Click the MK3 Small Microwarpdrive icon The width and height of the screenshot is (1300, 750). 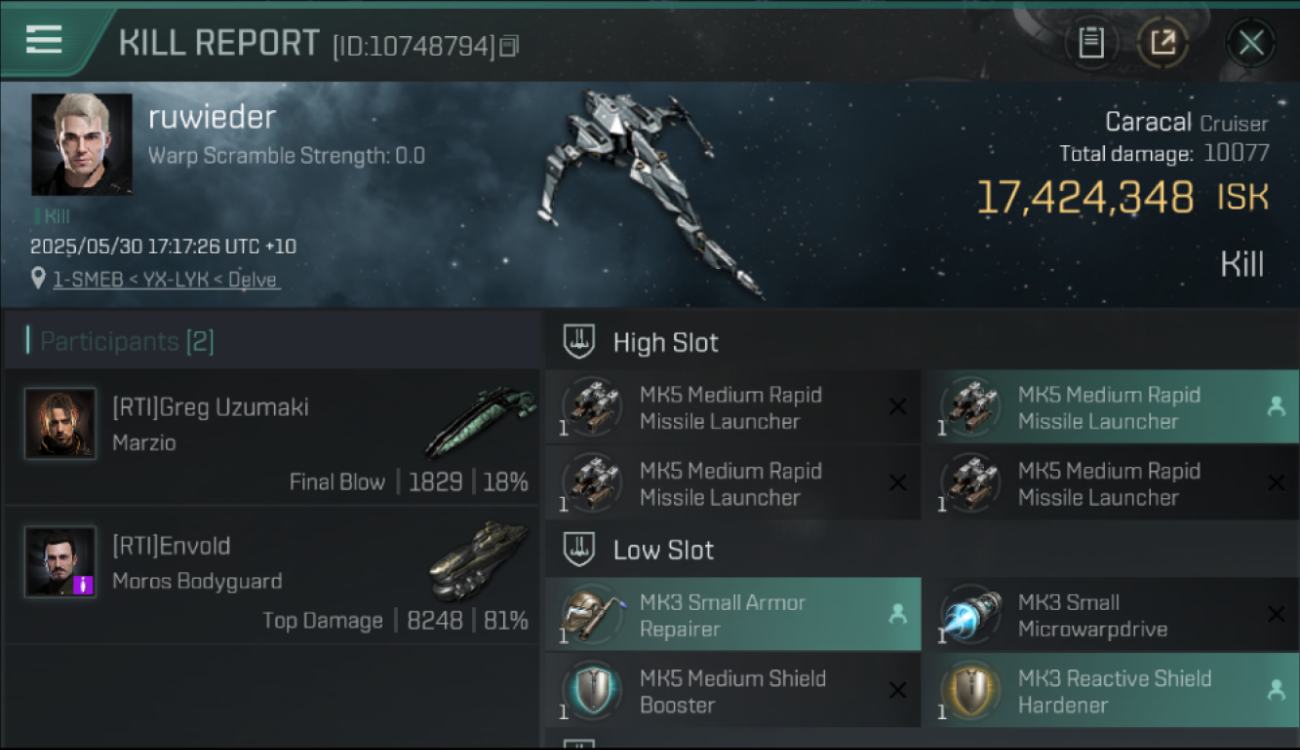[x=970, y=614]
